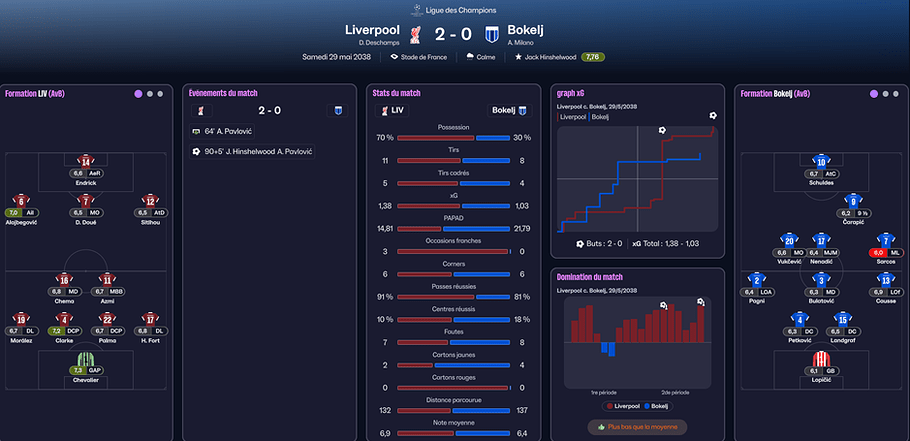
Task: Click the "Plus bas que la moyenne" button
Action: pyautogui.click(x=637, y=428)
